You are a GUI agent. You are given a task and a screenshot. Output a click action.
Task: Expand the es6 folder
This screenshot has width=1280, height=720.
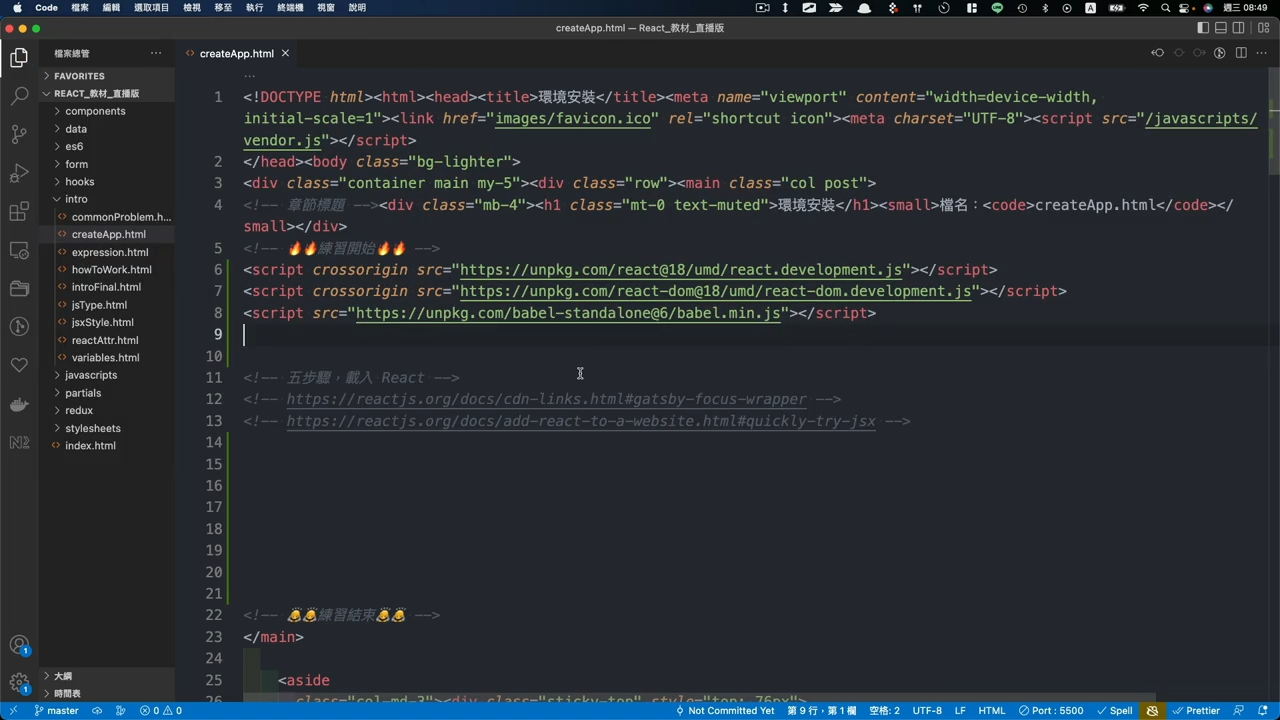107,146
